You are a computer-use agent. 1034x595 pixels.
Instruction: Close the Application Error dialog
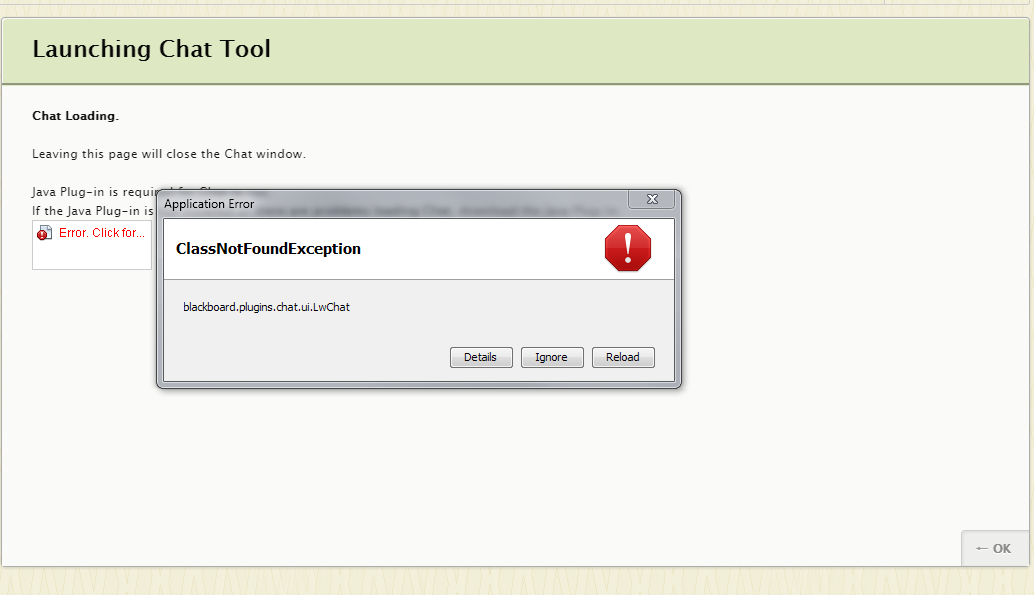[x=652, y=199]
